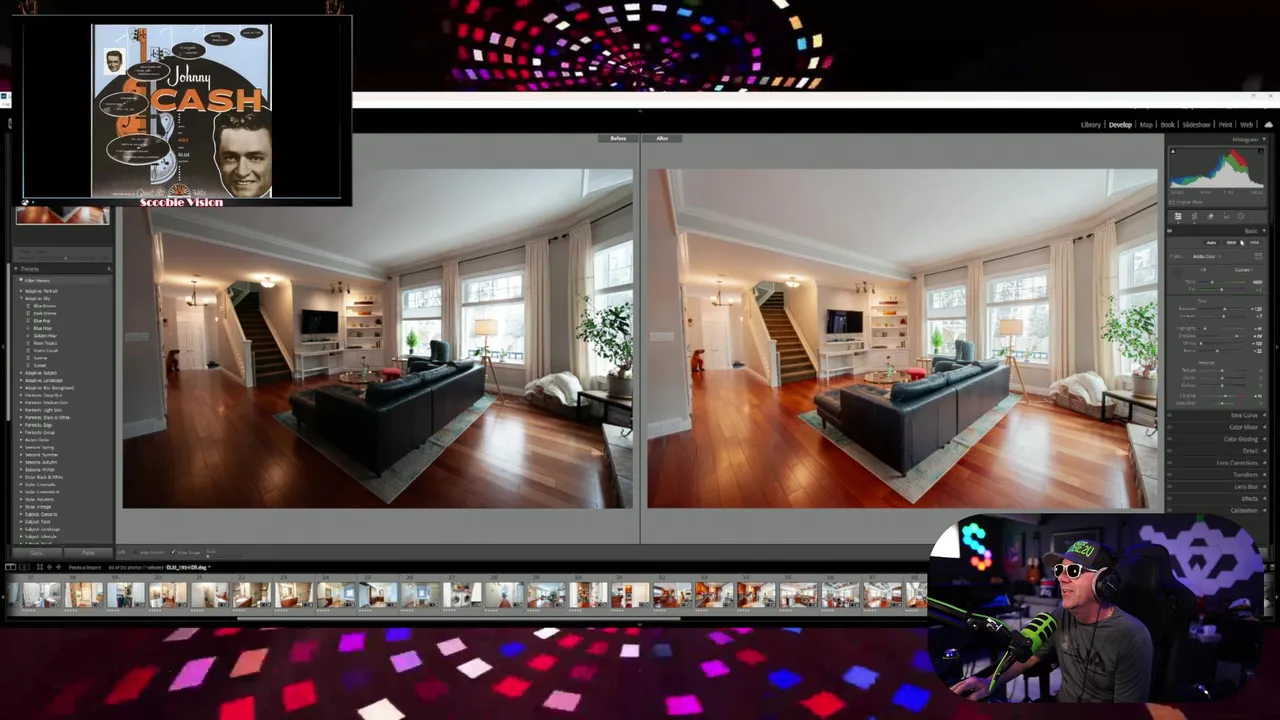Select the Edit sliders tool icon
1280x720 pixels.
click(1178, 216)
